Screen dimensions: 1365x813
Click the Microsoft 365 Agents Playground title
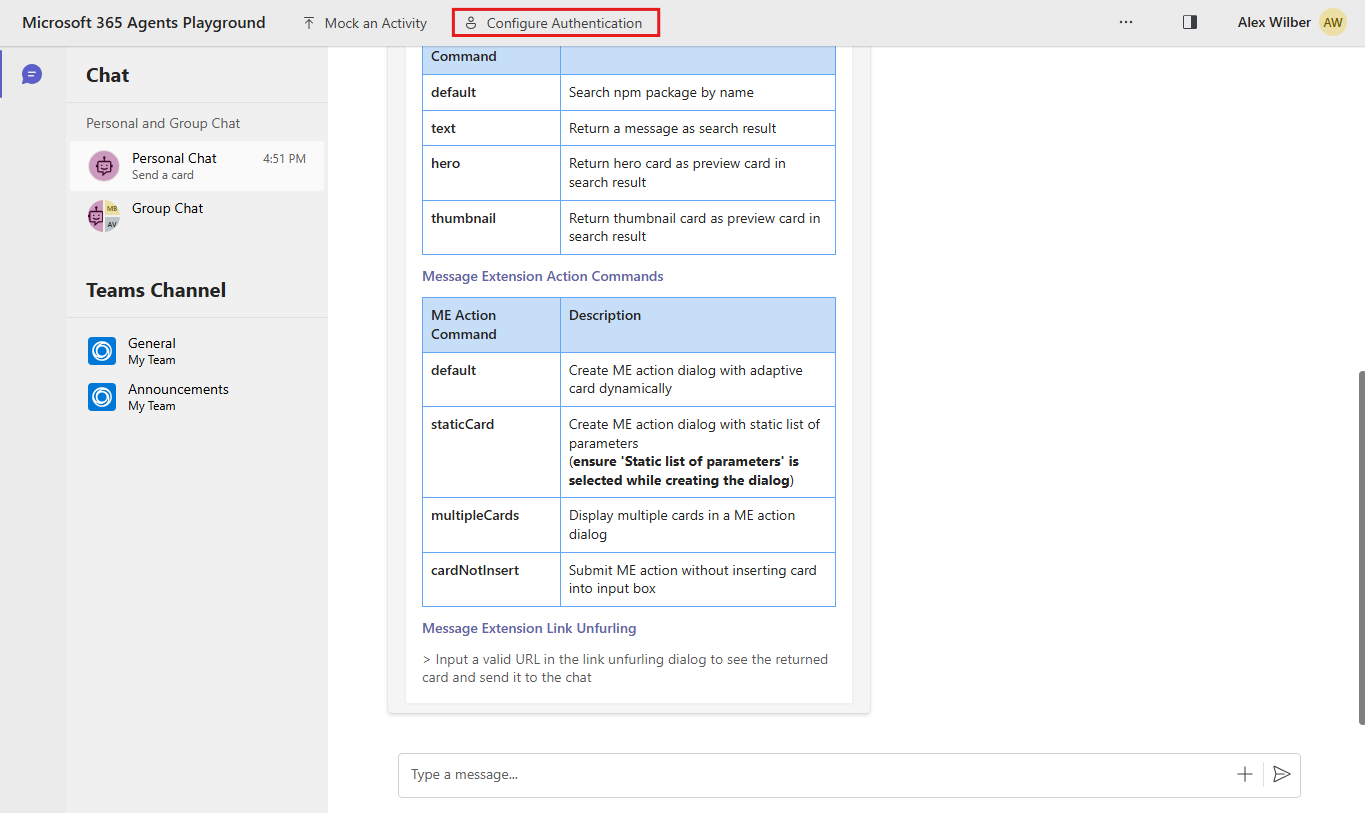[x=143, y=21]
